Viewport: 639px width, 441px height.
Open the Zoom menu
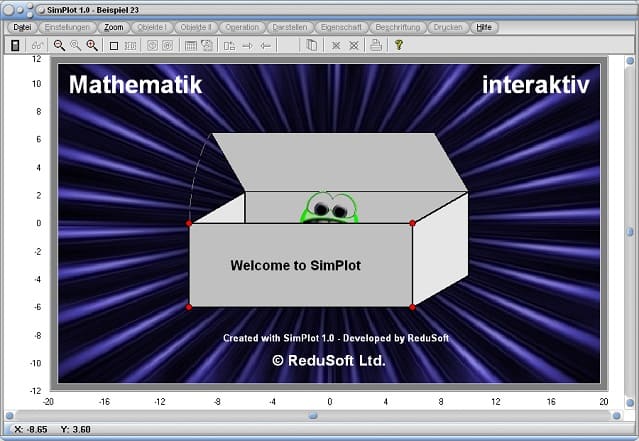[114, 27]
